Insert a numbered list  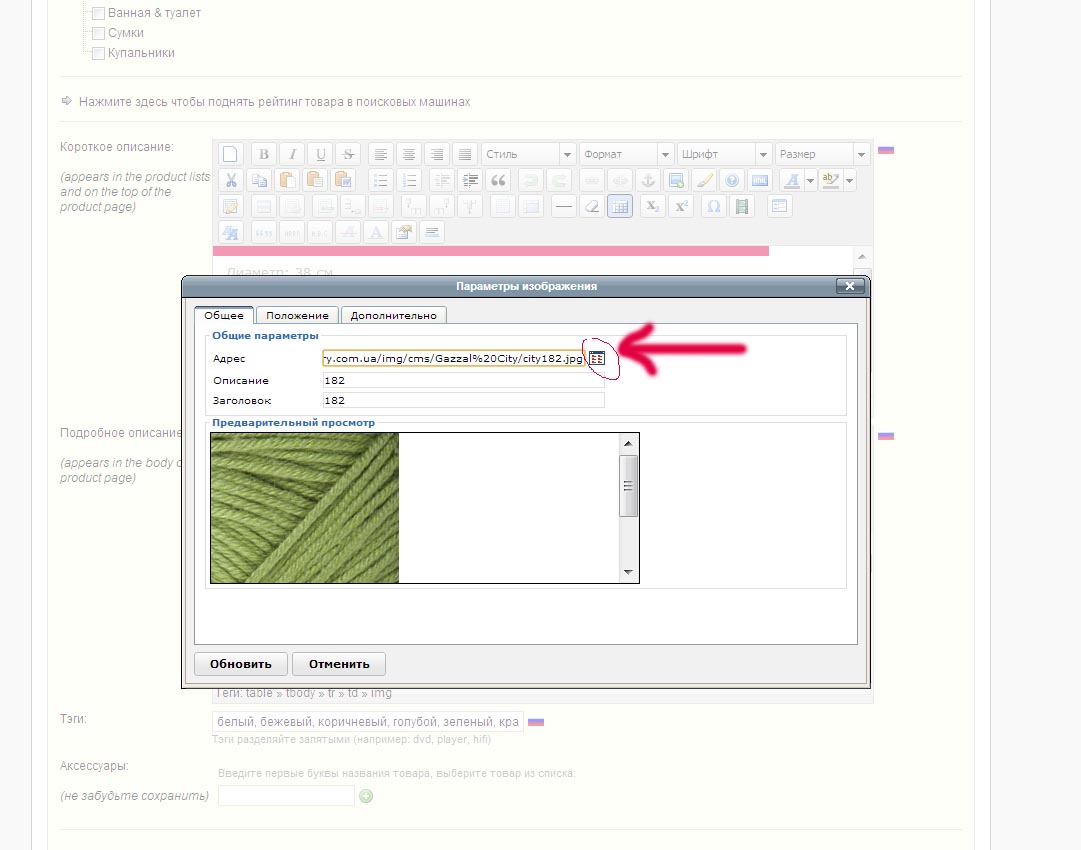409,180
